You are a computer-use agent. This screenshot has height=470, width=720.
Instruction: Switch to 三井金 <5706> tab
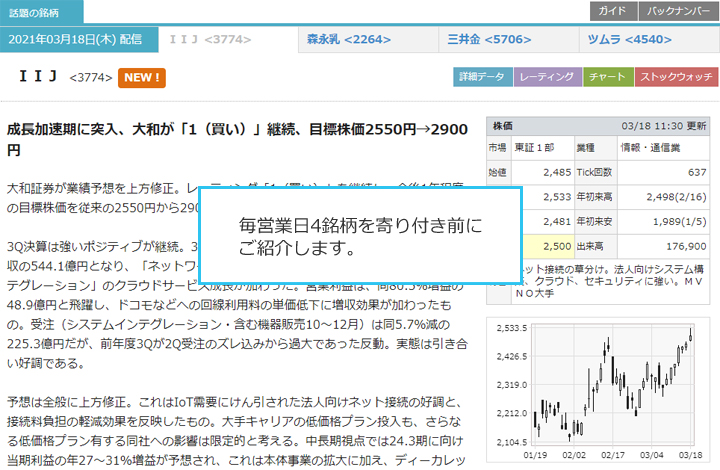(509, 39)
